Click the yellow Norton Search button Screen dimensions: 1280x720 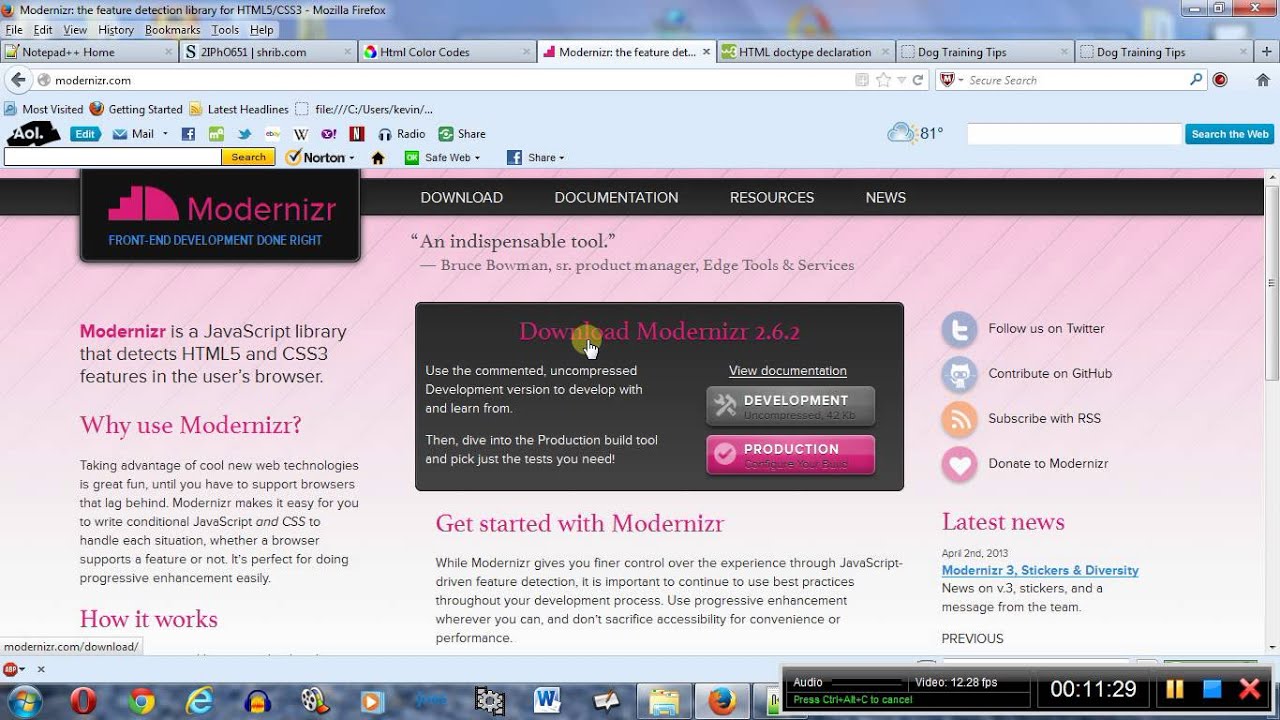(249, 157)
